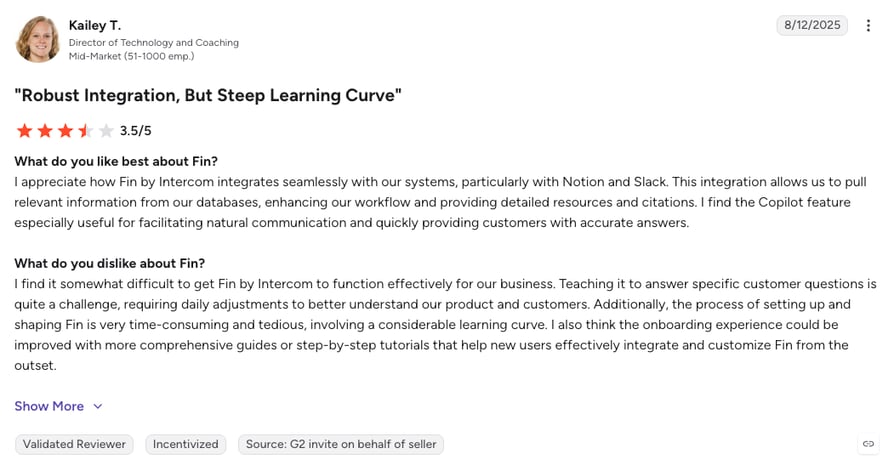Open the three-dot review options menu
894x471 pixels.
pyautogui.click(x=868, y=25)
